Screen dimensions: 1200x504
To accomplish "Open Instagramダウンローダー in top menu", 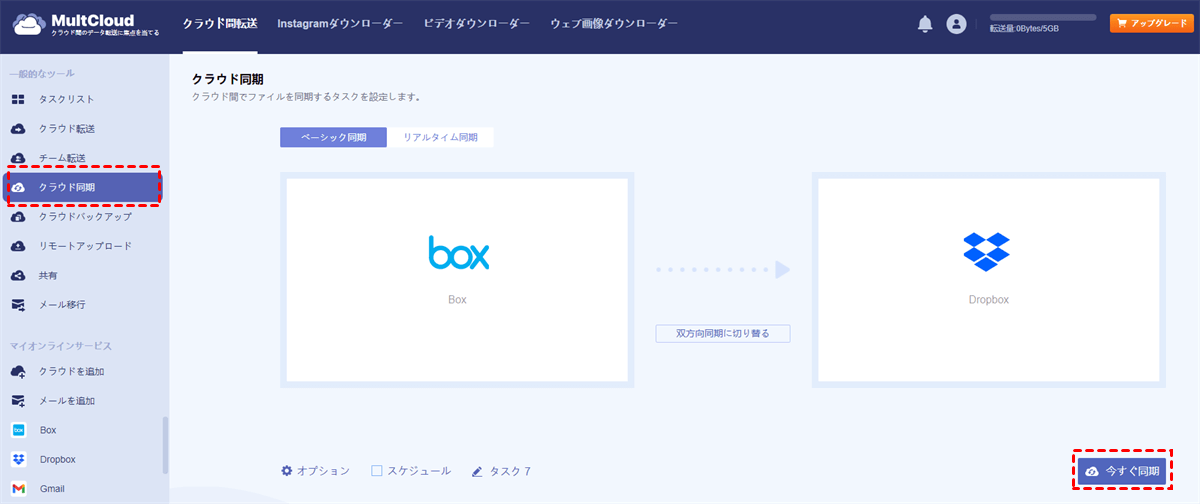I will [340, 23].
